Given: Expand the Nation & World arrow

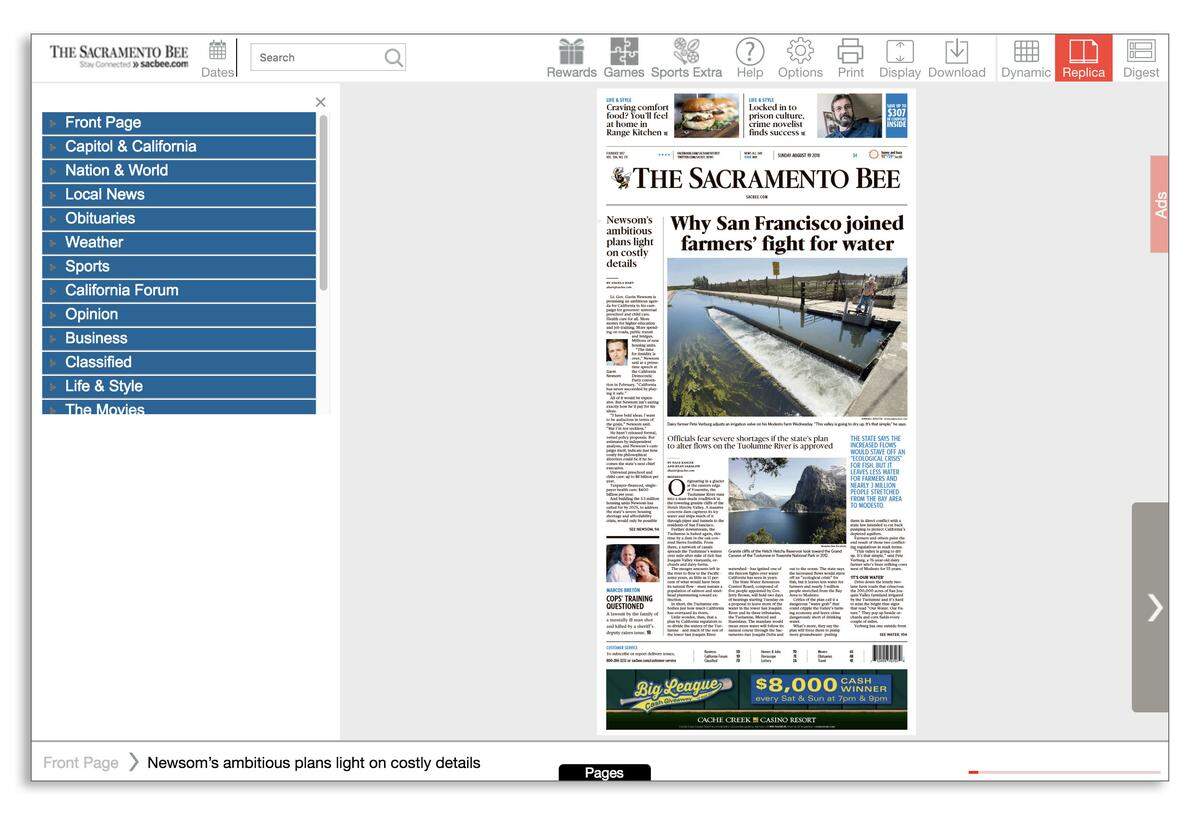Looking at the screenshot, I should 53,171.
